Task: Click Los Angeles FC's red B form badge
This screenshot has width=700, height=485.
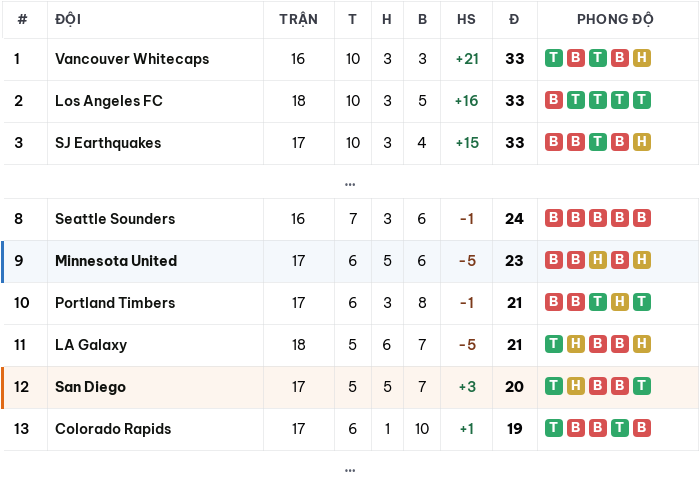Action: tap(554, 100)
